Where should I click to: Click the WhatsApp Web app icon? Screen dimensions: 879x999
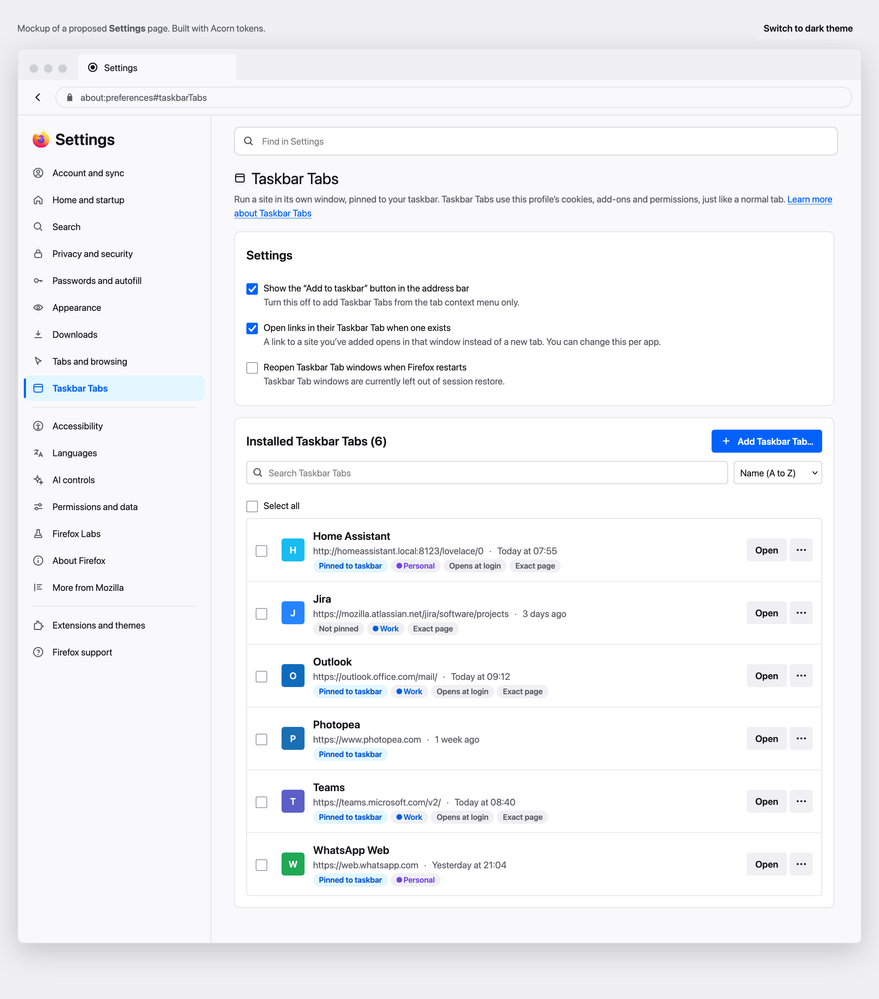pos(293,865)
